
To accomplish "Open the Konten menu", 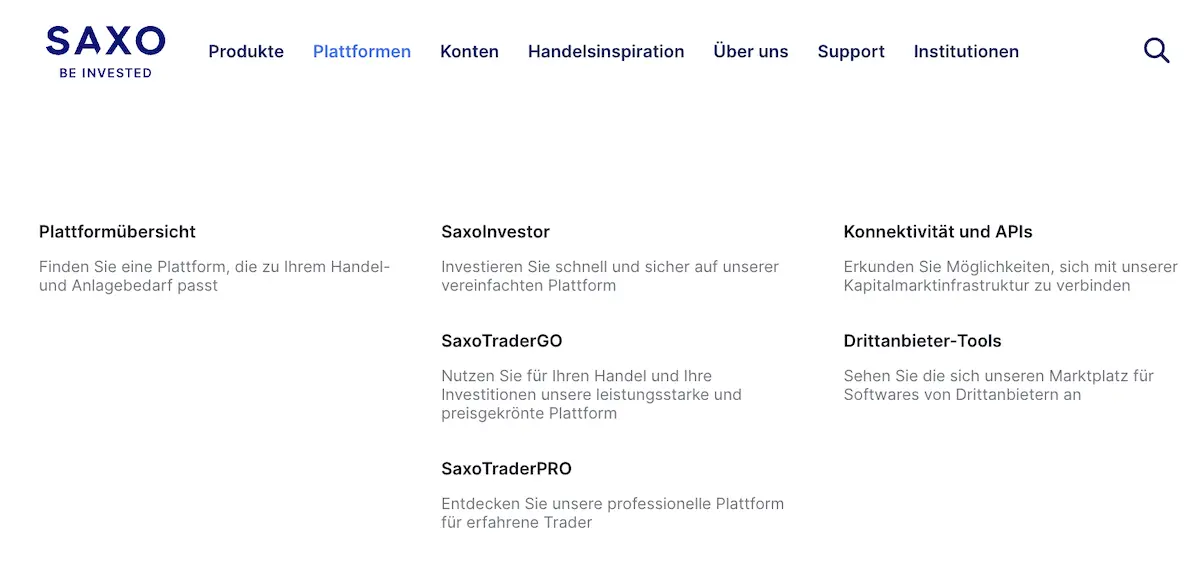I will [469, 51].
